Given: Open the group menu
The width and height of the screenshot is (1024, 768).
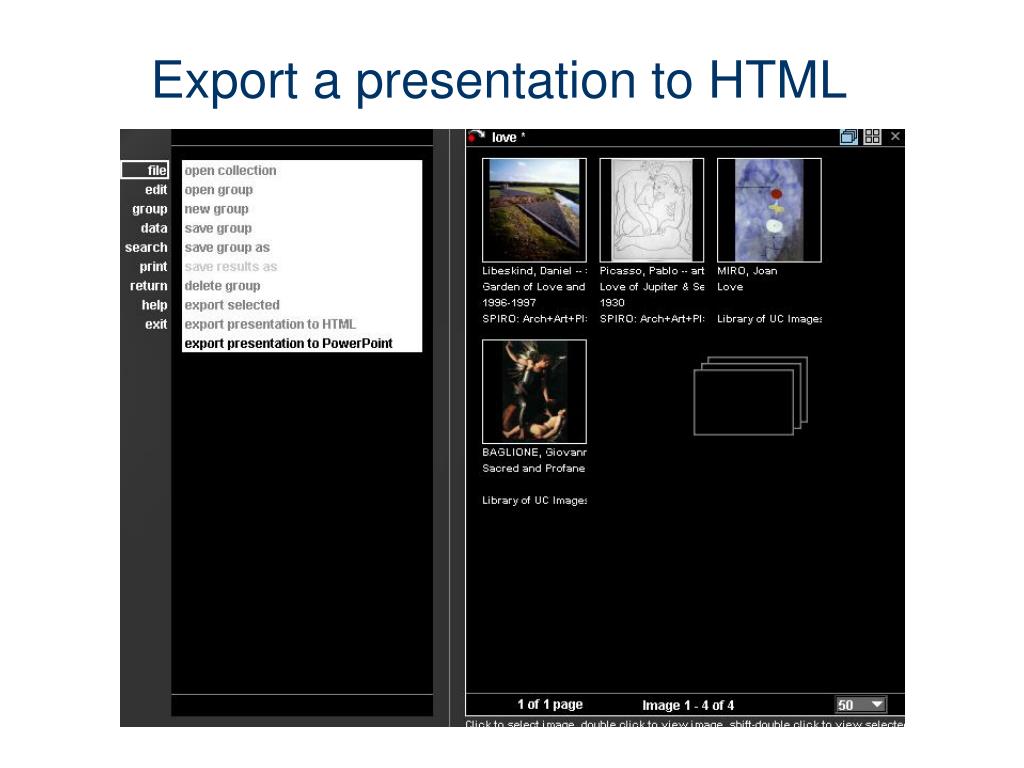Looking at the screenshot, I should pos(150,209).
